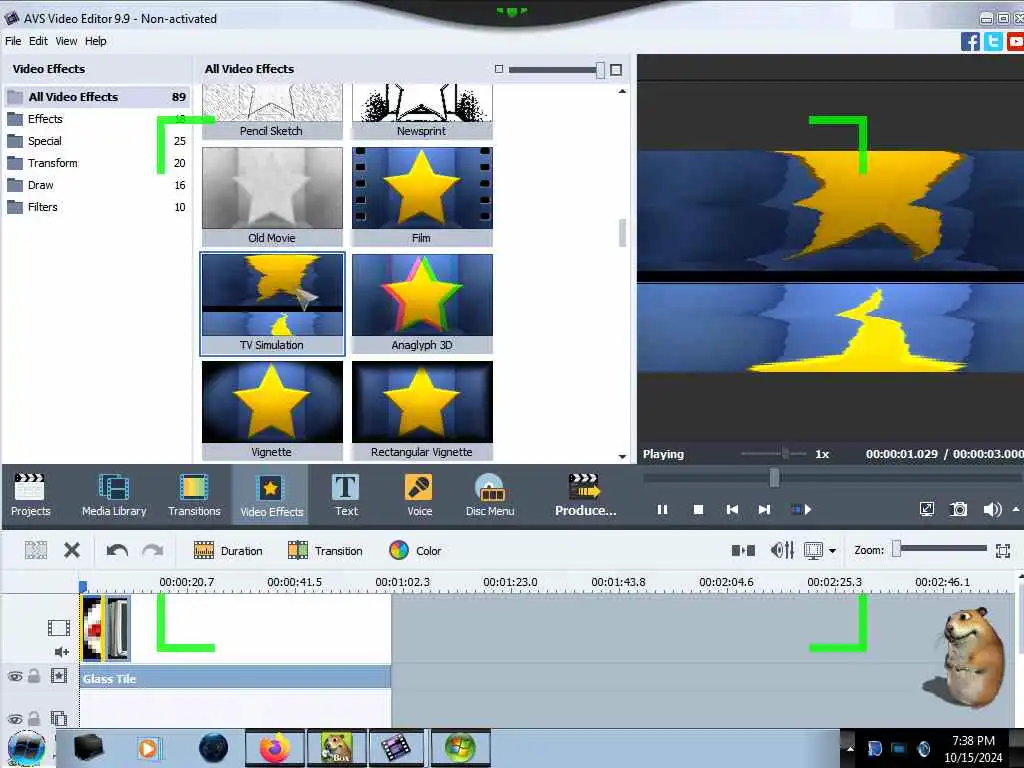Screen dimensions: 1024x768
Task: Click the delete X icon in timeline toolbar
Action: 72,551
